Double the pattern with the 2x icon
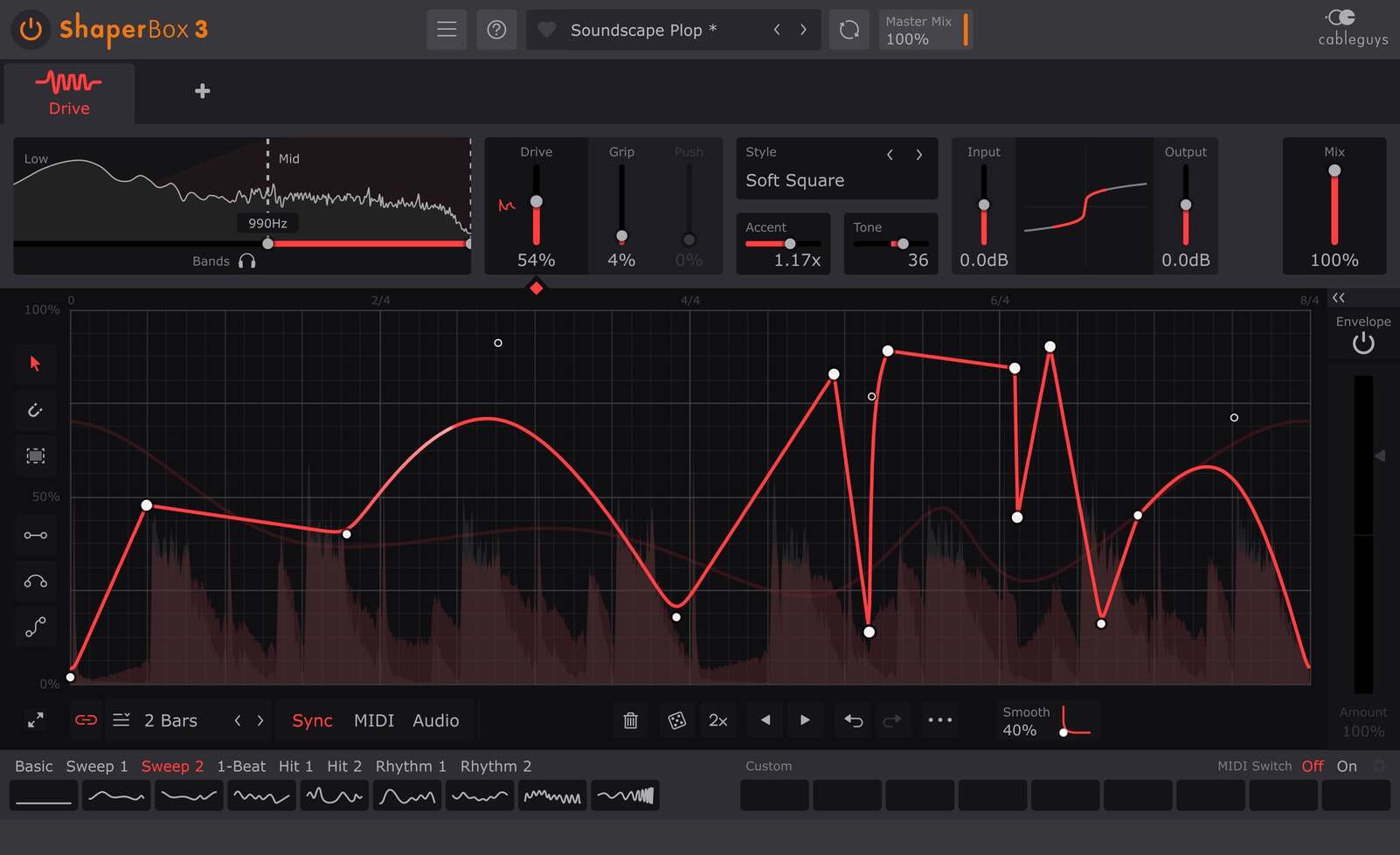Image resolution: width=1400 pixels, height=855 pixels. (x=718, y=720)
